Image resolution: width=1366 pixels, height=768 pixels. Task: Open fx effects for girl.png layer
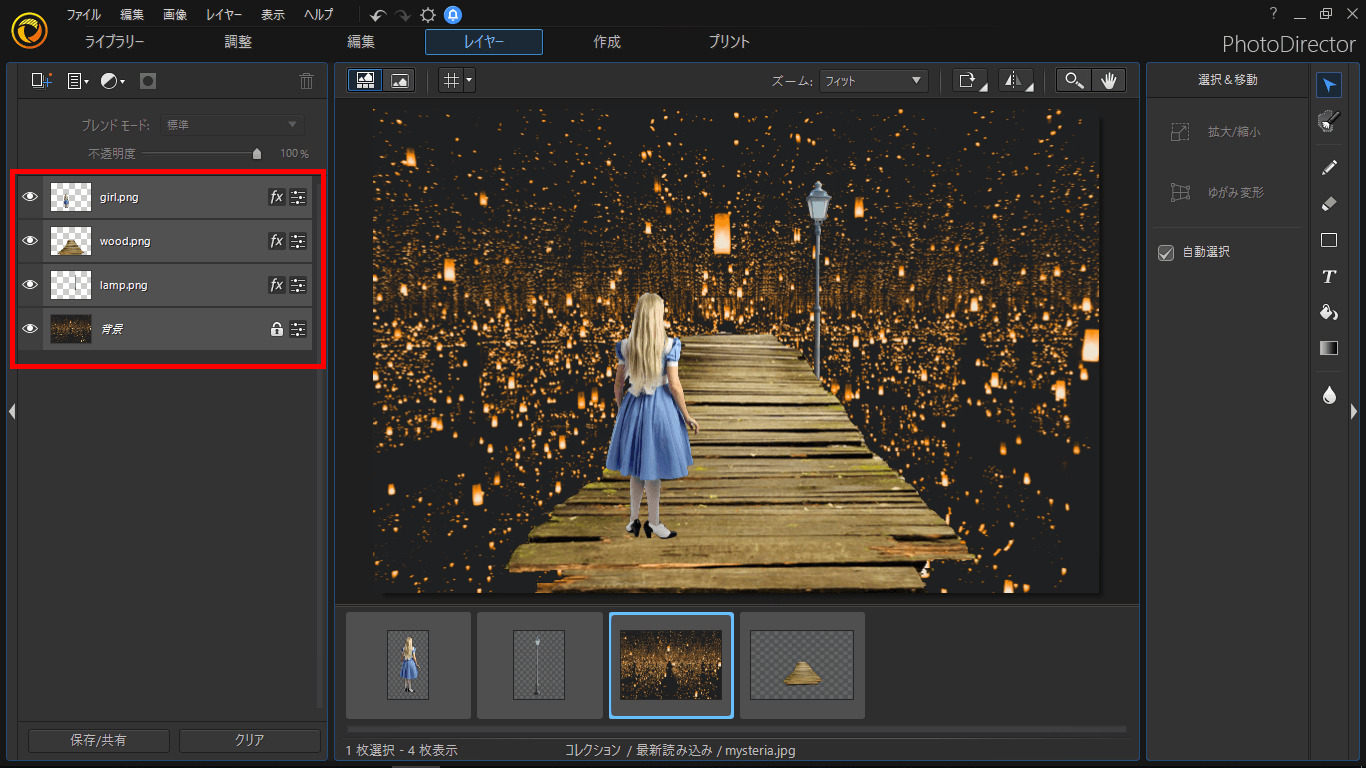[276, 197]
